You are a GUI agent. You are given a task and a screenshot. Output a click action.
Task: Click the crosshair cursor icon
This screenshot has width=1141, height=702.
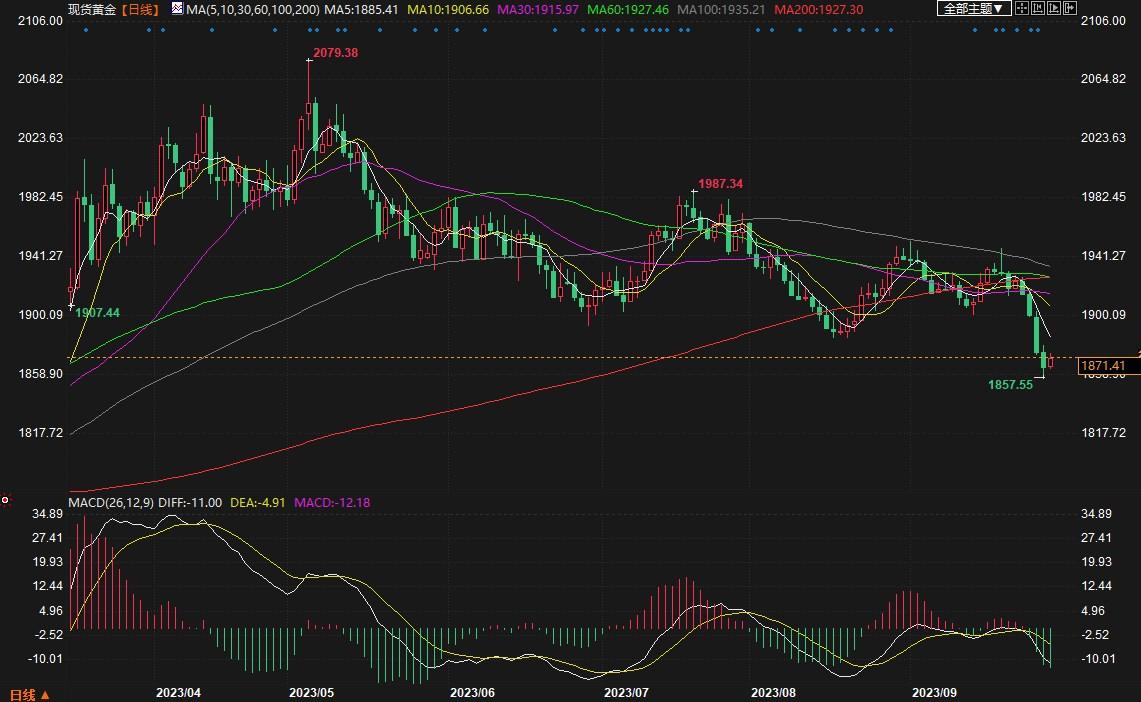point(1021,8)
